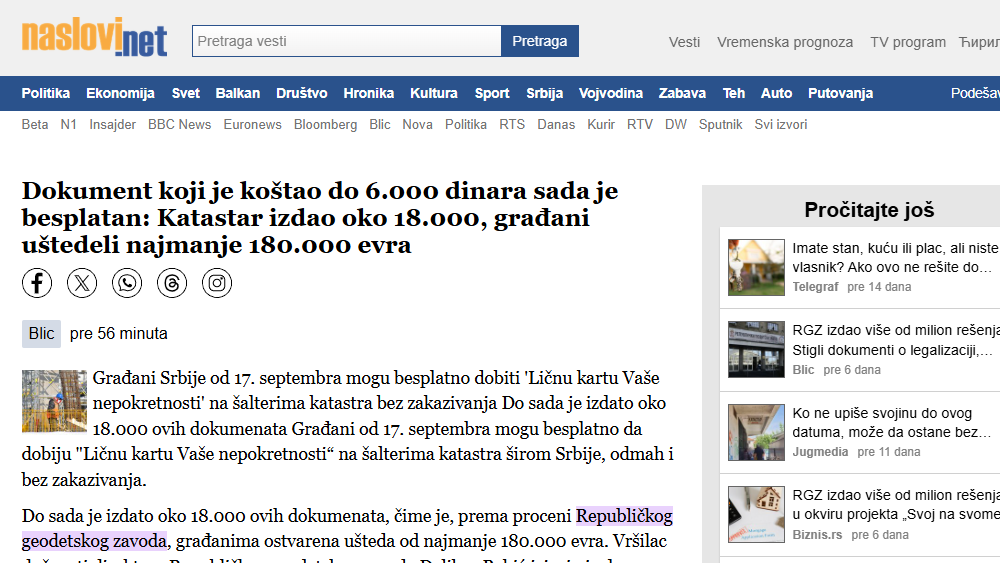
Task: Select the Zabava category
Action: [682, 93]
